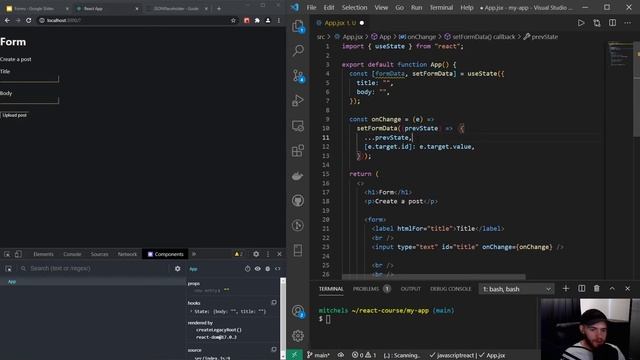Open the terminal selector dropdown showing bash
The image size is (640, 360).
click(x=516, y=289)
